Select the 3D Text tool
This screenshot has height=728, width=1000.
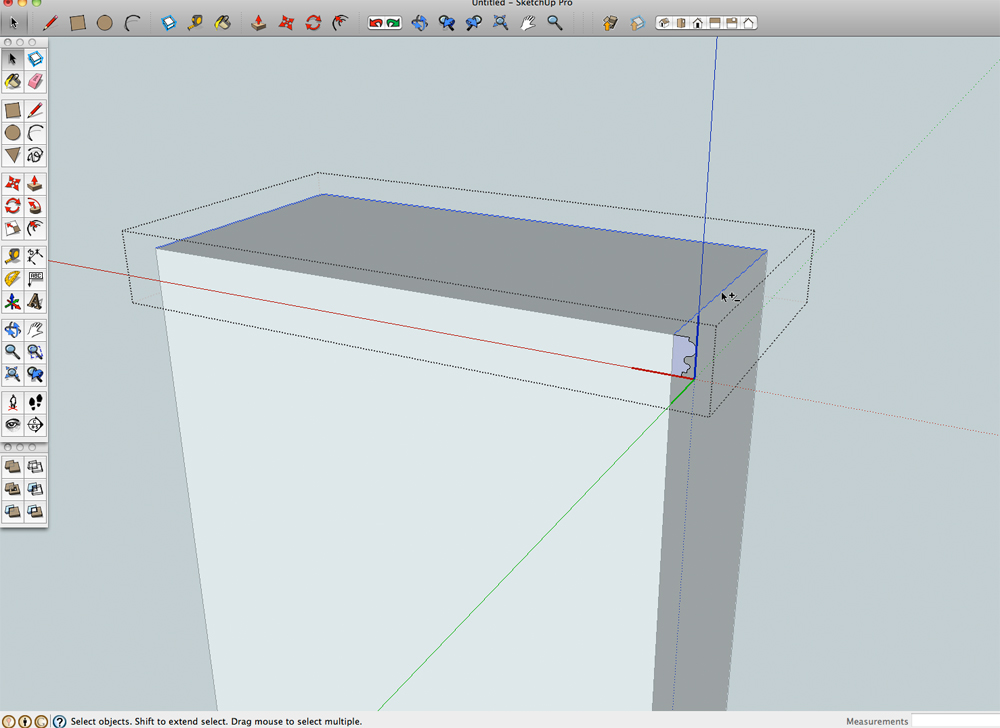point(35,301)
